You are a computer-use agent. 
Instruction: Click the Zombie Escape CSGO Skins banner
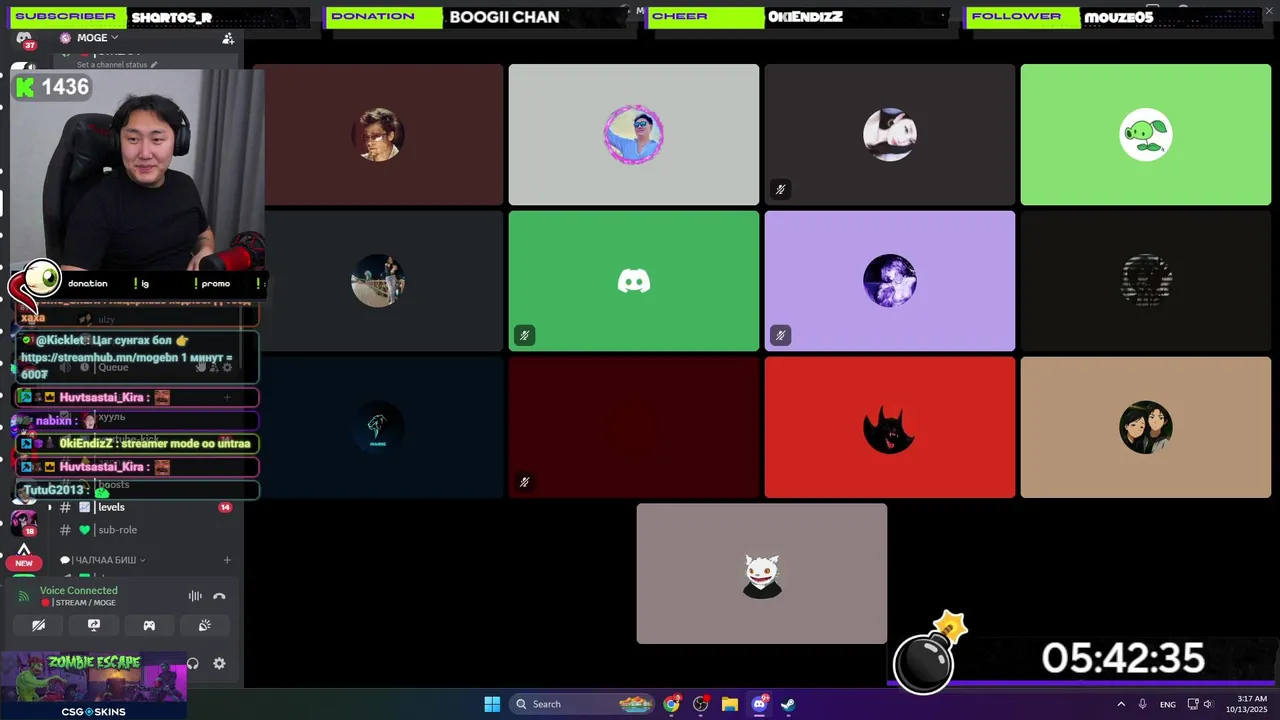[x=94, y=686]
